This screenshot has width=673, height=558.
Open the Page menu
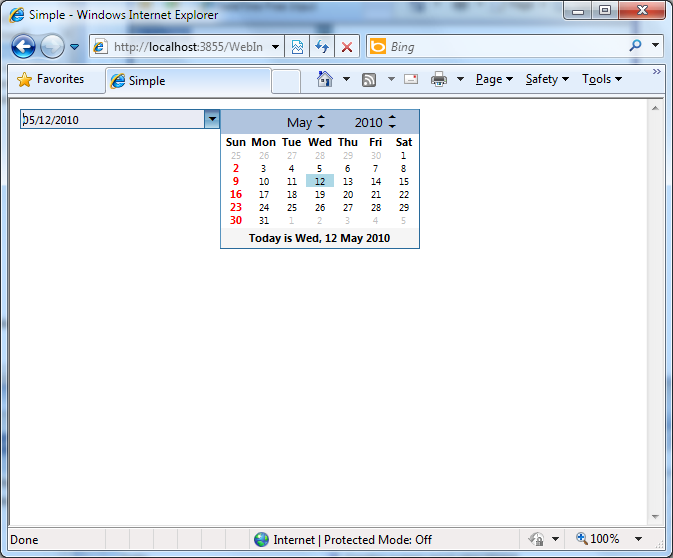point(493,79)
